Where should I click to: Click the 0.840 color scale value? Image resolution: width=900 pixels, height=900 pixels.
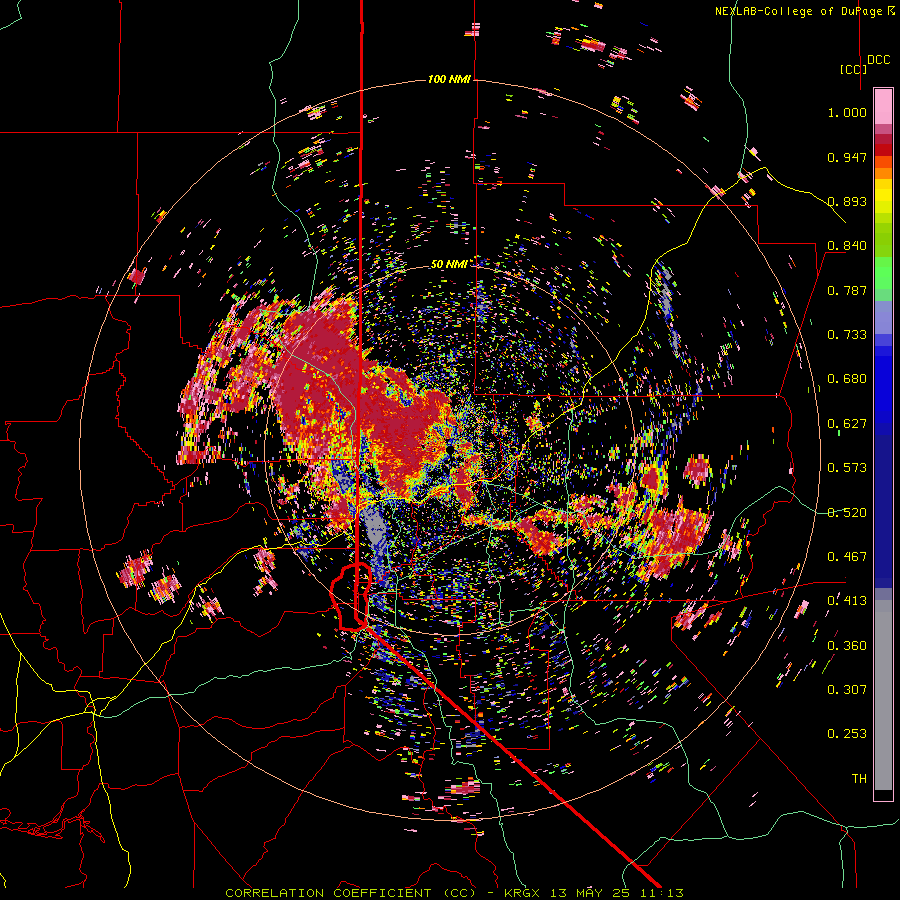(847, 246)
